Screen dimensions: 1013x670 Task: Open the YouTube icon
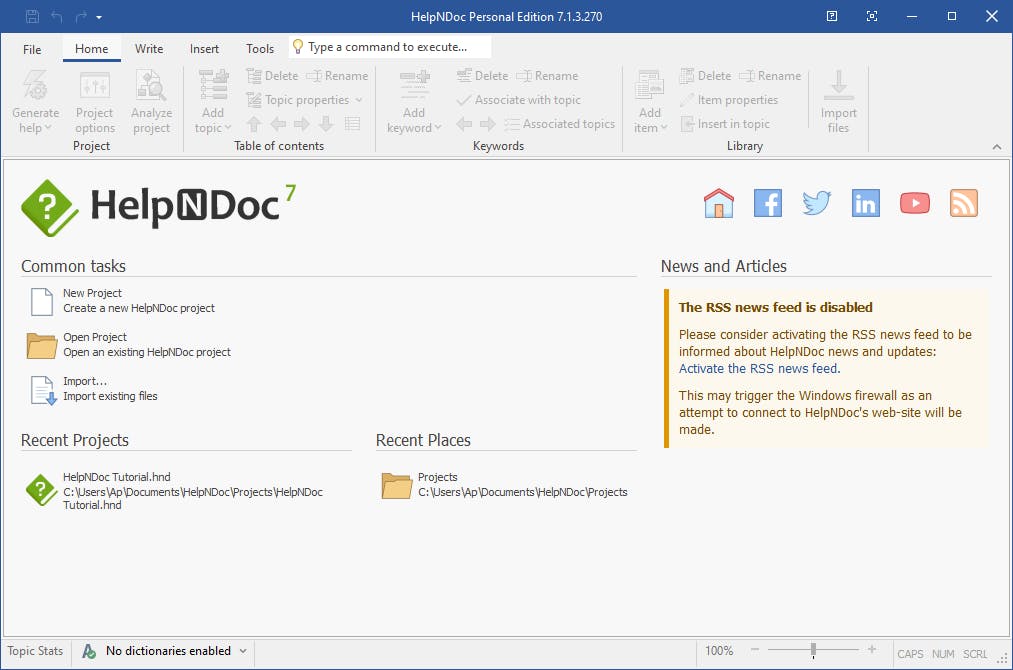(915, 203)
